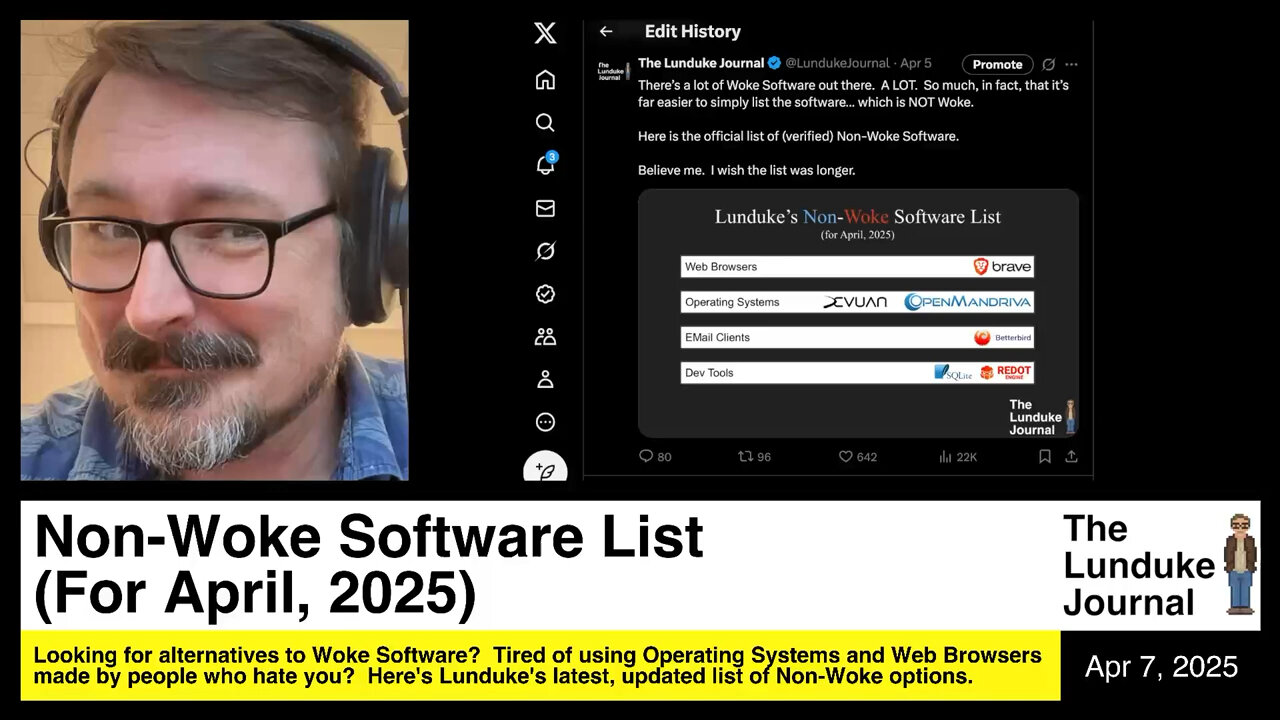Click the Betterbird logo
Screen dimensions: 1280x720
(1003, 338)
